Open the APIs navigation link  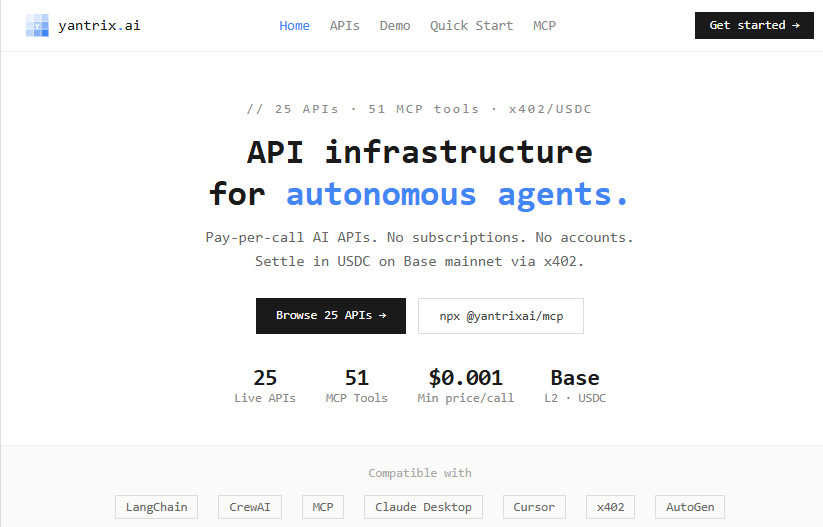345,25
